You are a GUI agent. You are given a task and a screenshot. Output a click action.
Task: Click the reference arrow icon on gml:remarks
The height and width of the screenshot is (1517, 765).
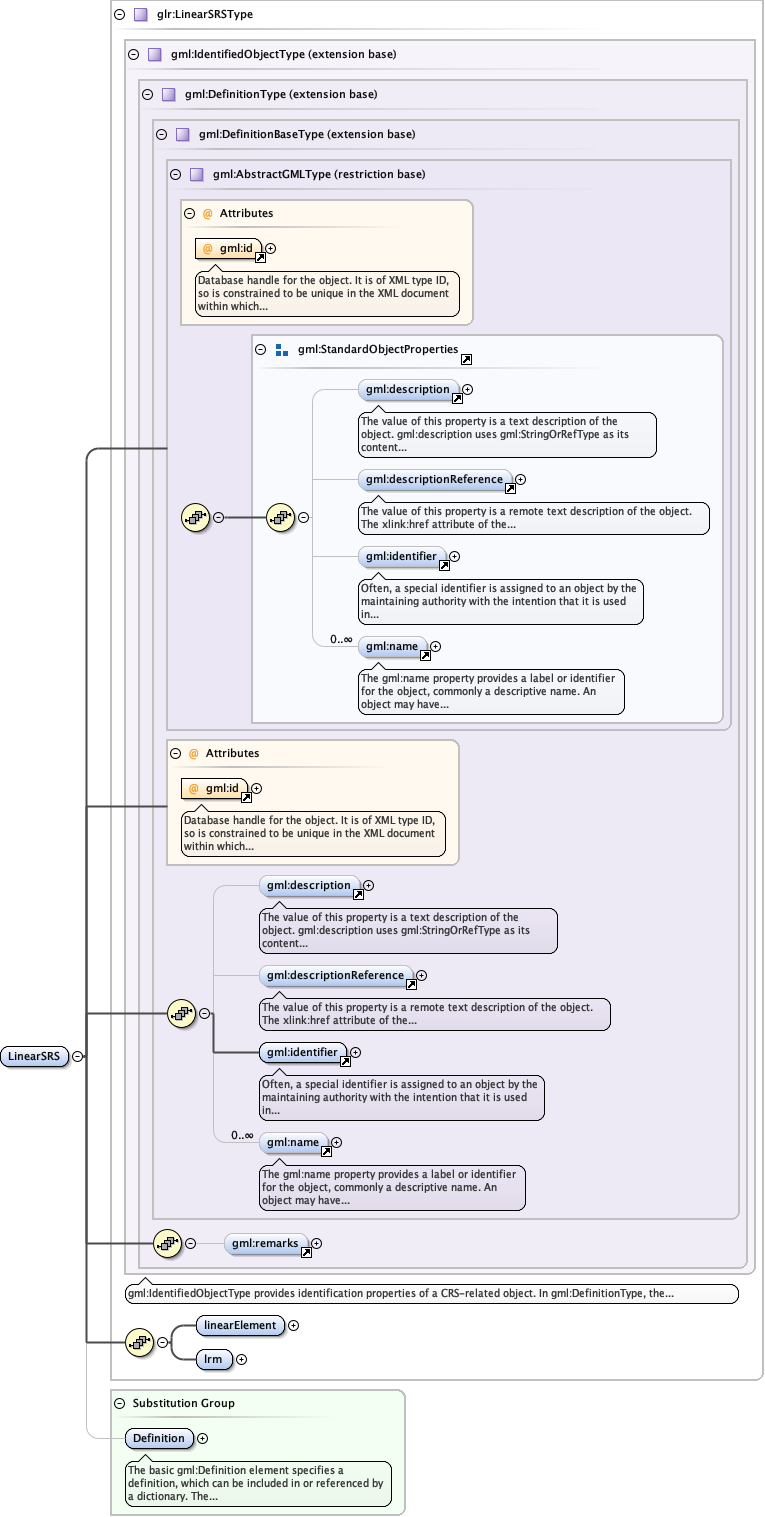click(306, 1251)
